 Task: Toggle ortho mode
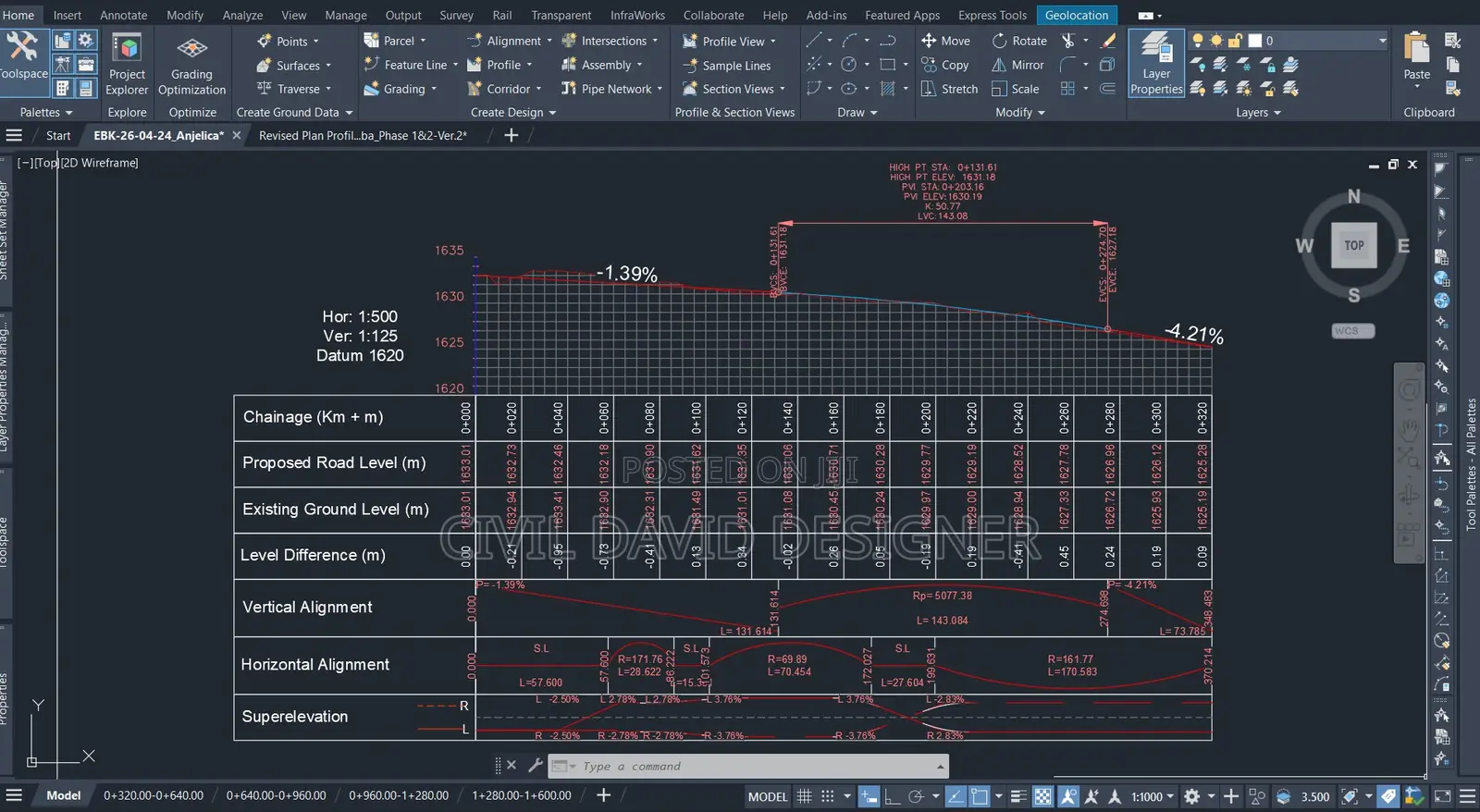click(893, 796)
